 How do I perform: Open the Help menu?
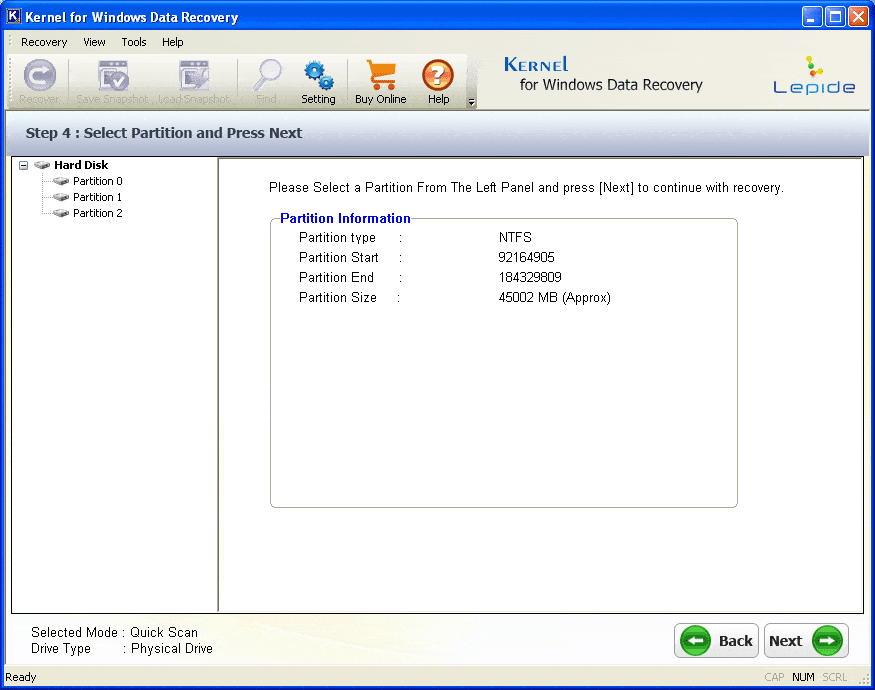172,42
